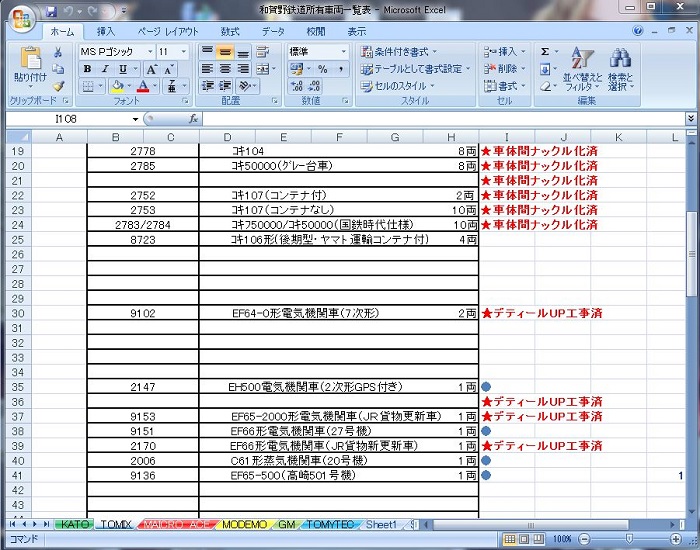Screen dimensions: 700x550
Task: Expand Insert cells dropdown
Action: click(x=523, y=52)
